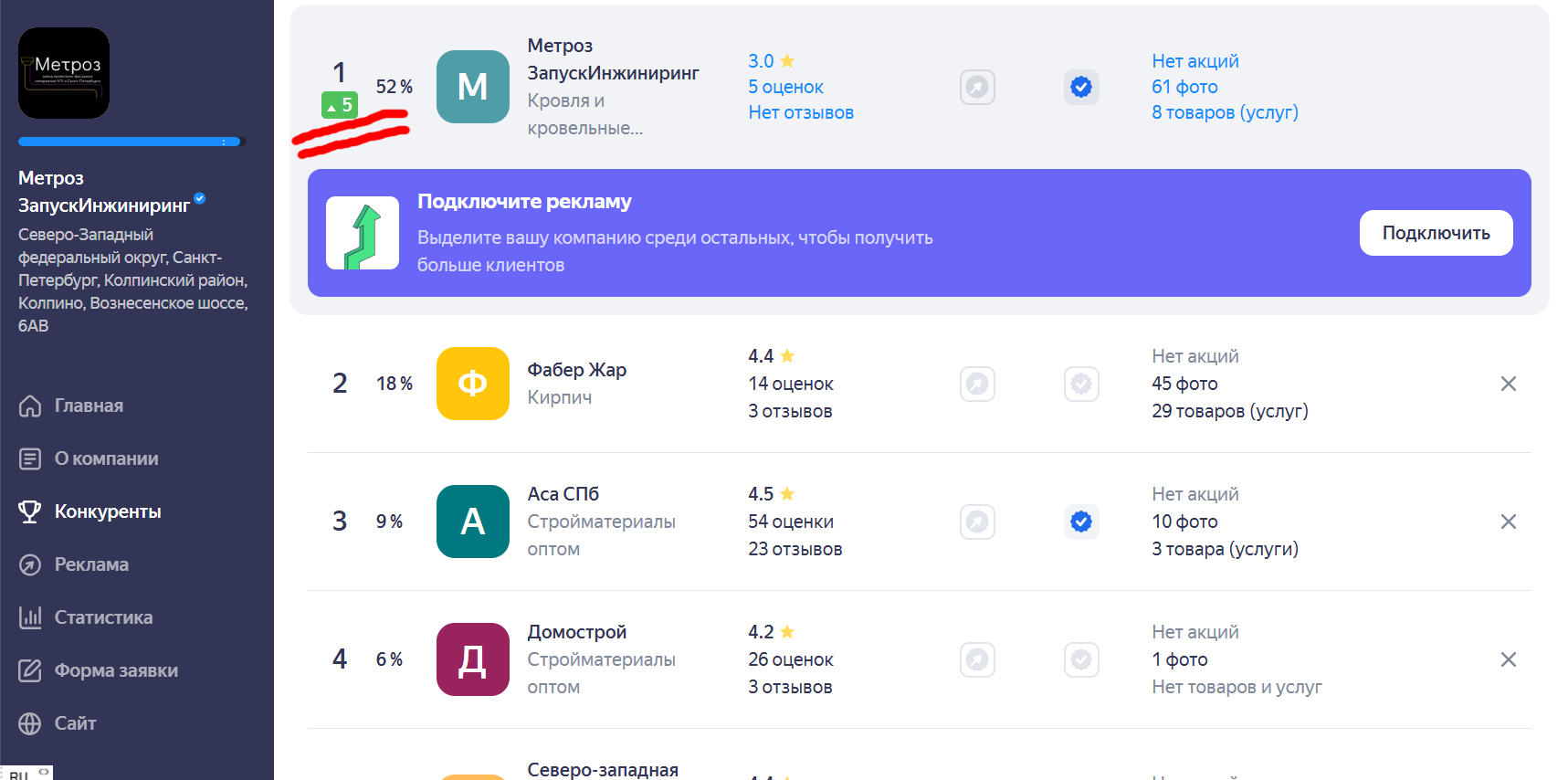Open the Нет акций link for Метроз

[x=1194, y=61]
